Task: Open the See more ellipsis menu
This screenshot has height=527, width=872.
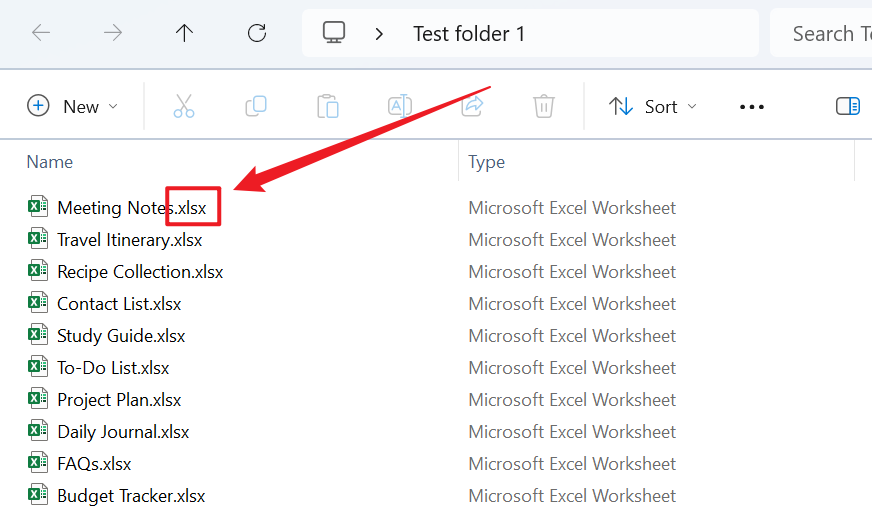Action: 751,107
